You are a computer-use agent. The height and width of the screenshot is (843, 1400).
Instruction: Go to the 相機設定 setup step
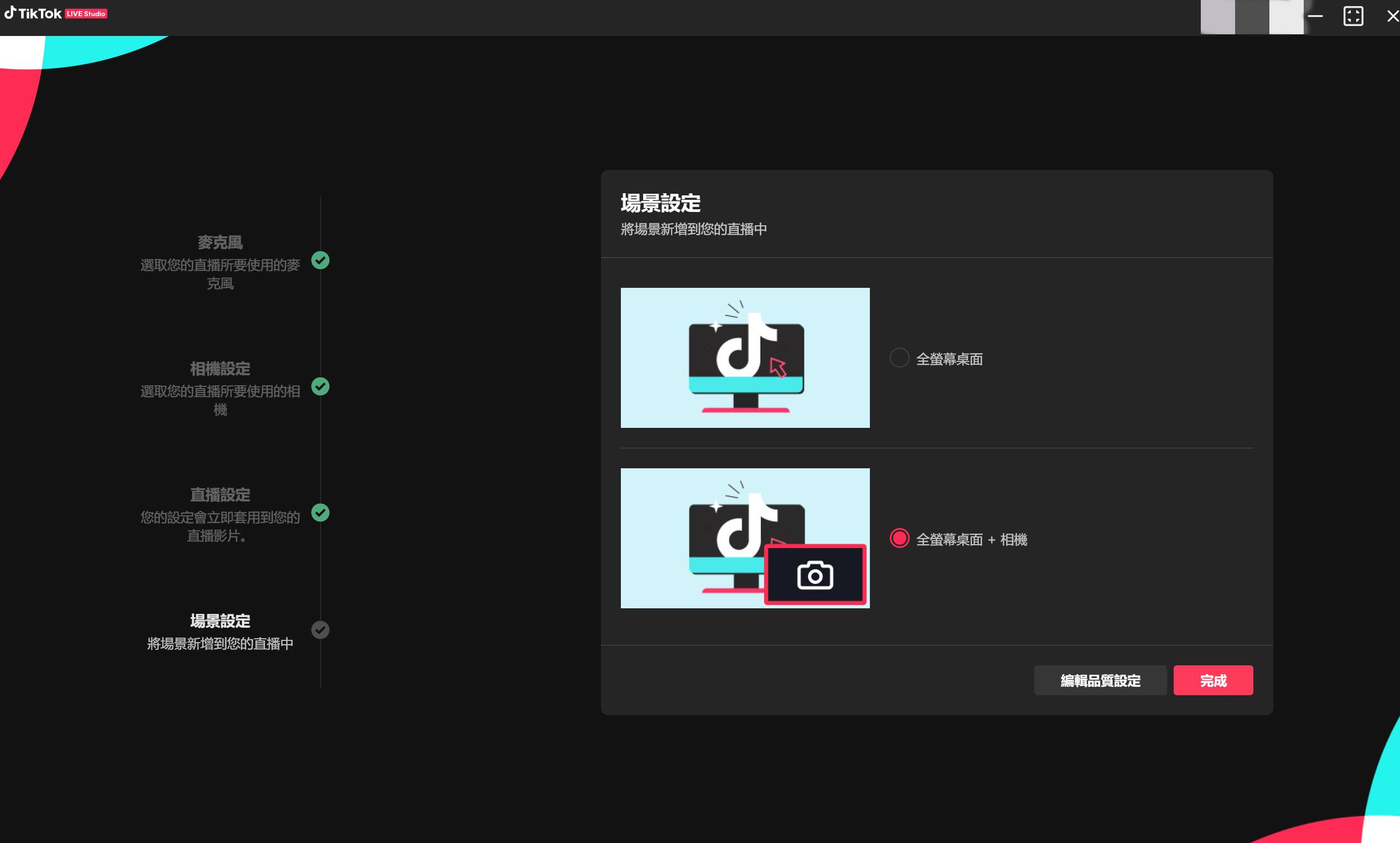[220, 369]
